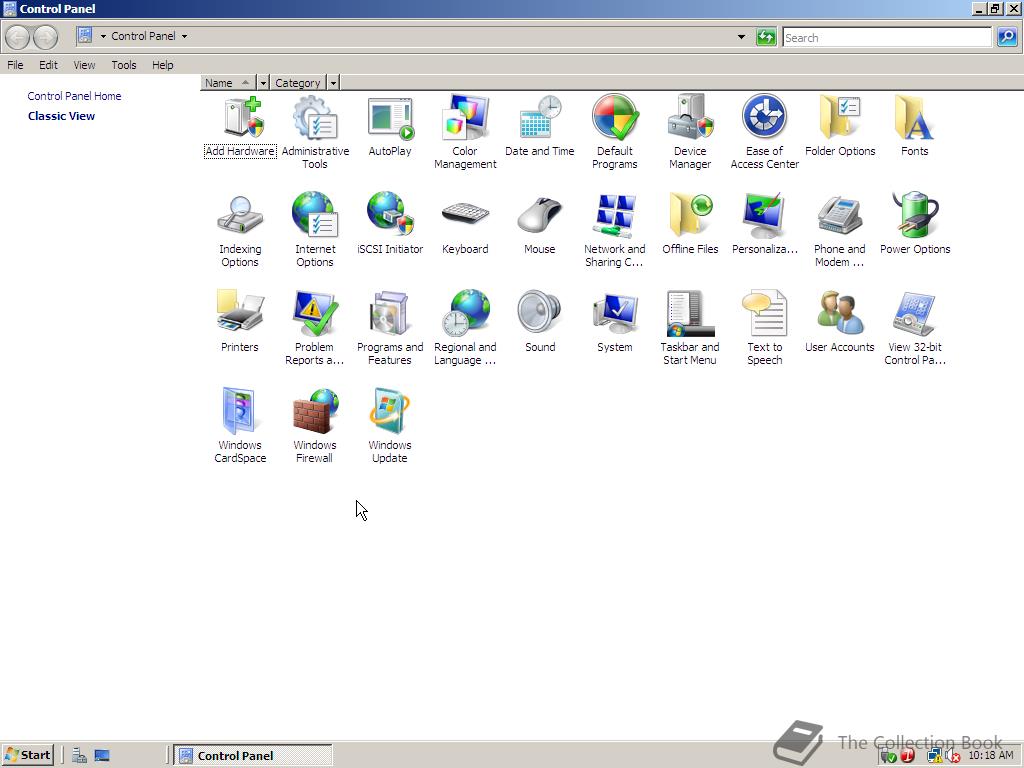1024x768 pixels.
Task: Open the System icon
Action: click(x=615, y=322)
